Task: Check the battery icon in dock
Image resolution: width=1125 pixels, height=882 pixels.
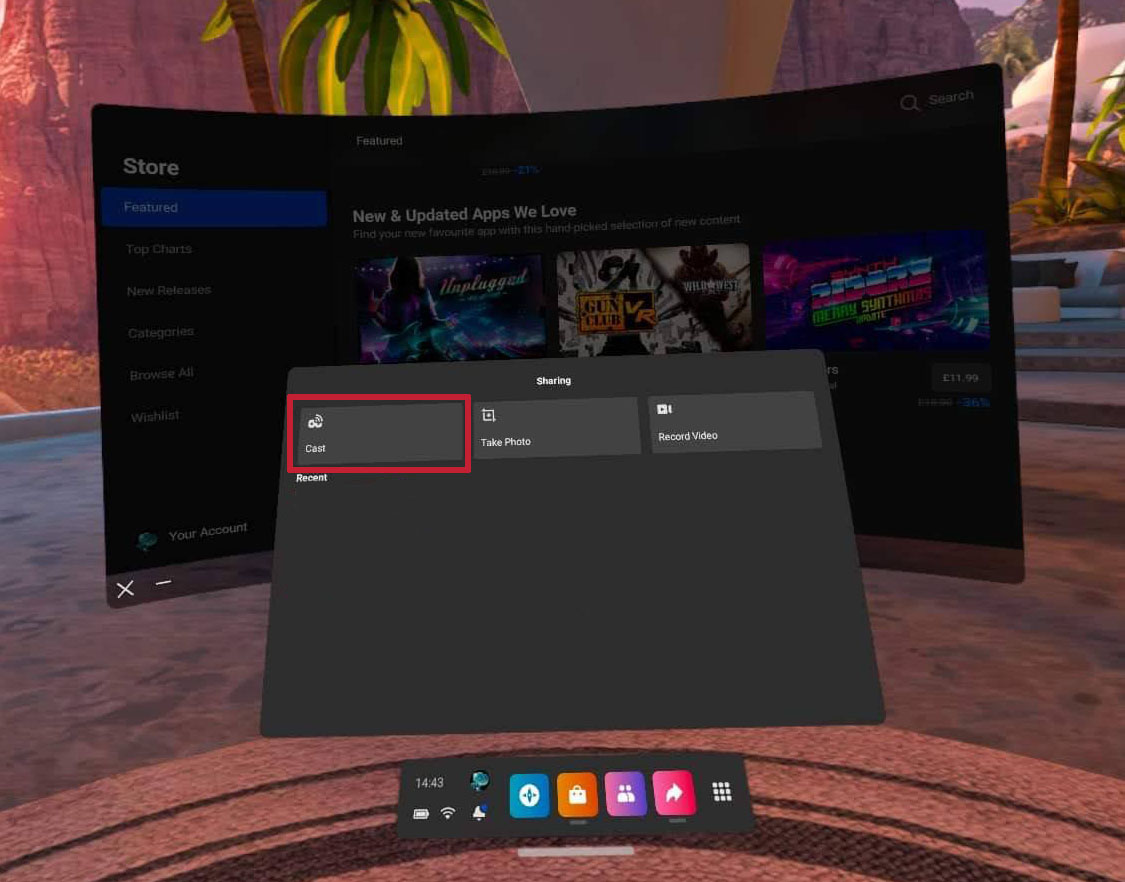Action: pos(421,814)
